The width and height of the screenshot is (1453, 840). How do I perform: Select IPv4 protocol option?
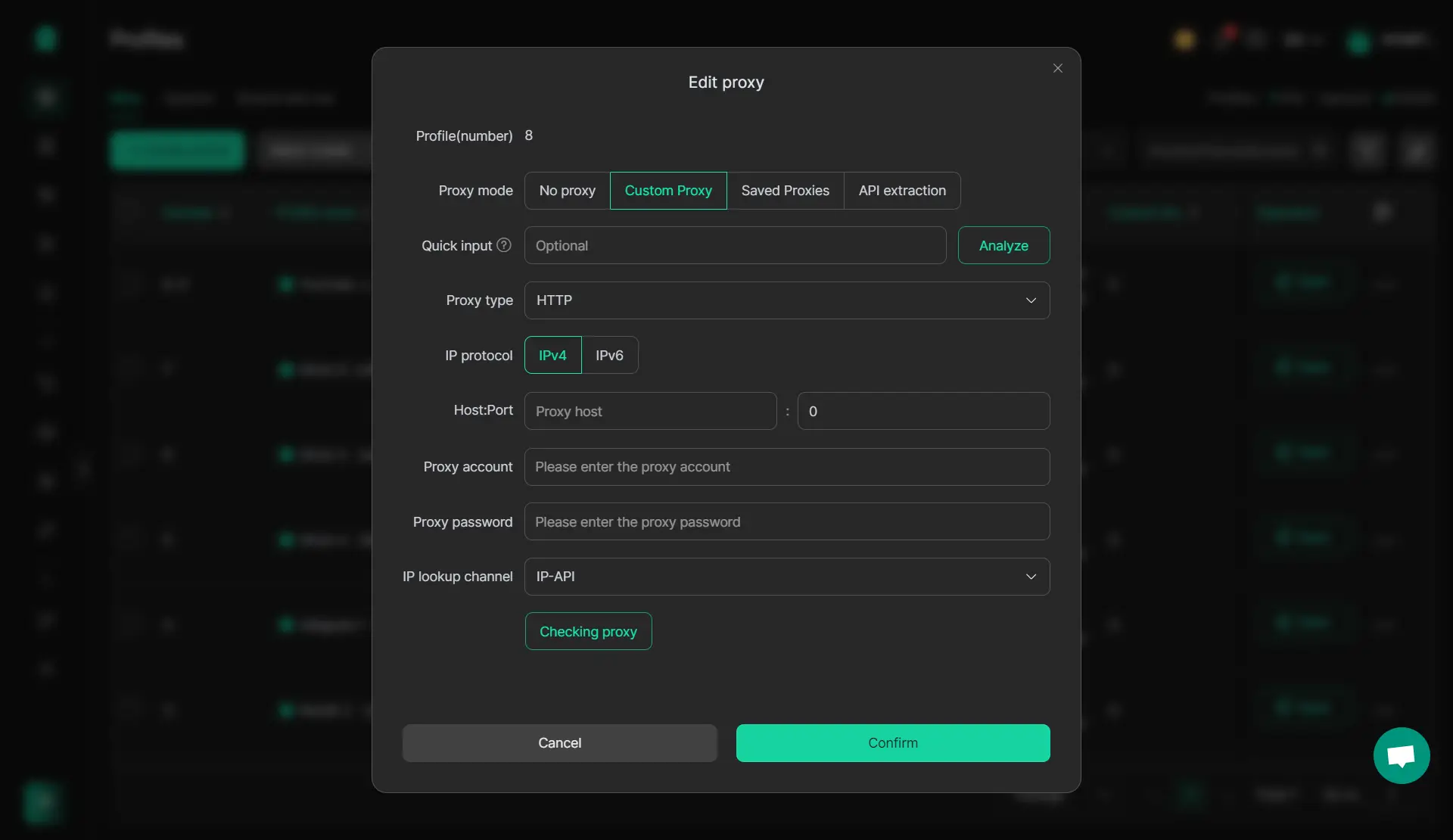(552, 355)
